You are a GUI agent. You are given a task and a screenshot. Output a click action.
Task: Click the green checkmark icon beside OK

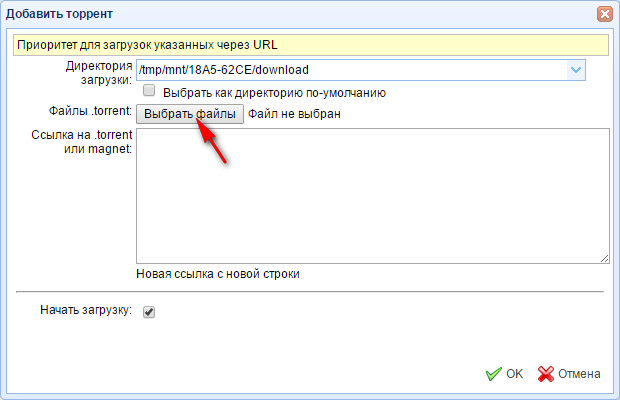pos(493,374)
